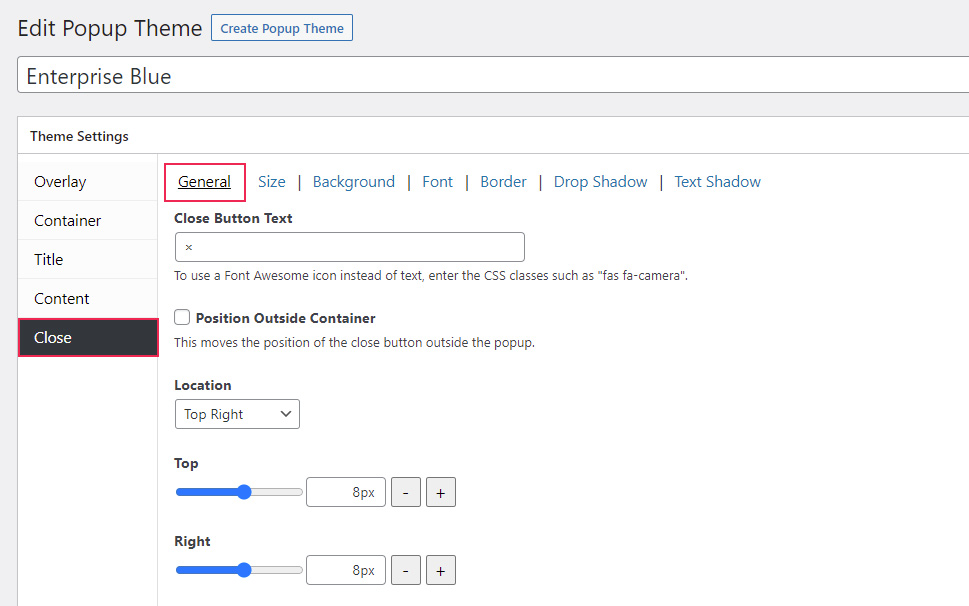Image resolution: width=969 pixels, height=606 pixels.
Task: View the Drop Shadow tab
Action: (600, 181)
